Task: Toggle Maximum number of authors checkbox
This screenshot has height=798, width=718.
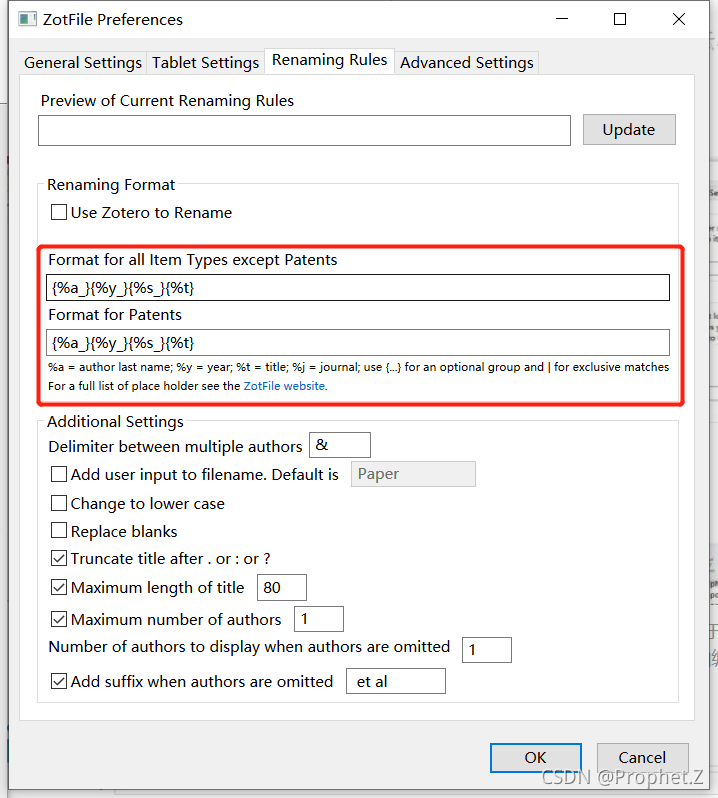Action: coord(59,619)
